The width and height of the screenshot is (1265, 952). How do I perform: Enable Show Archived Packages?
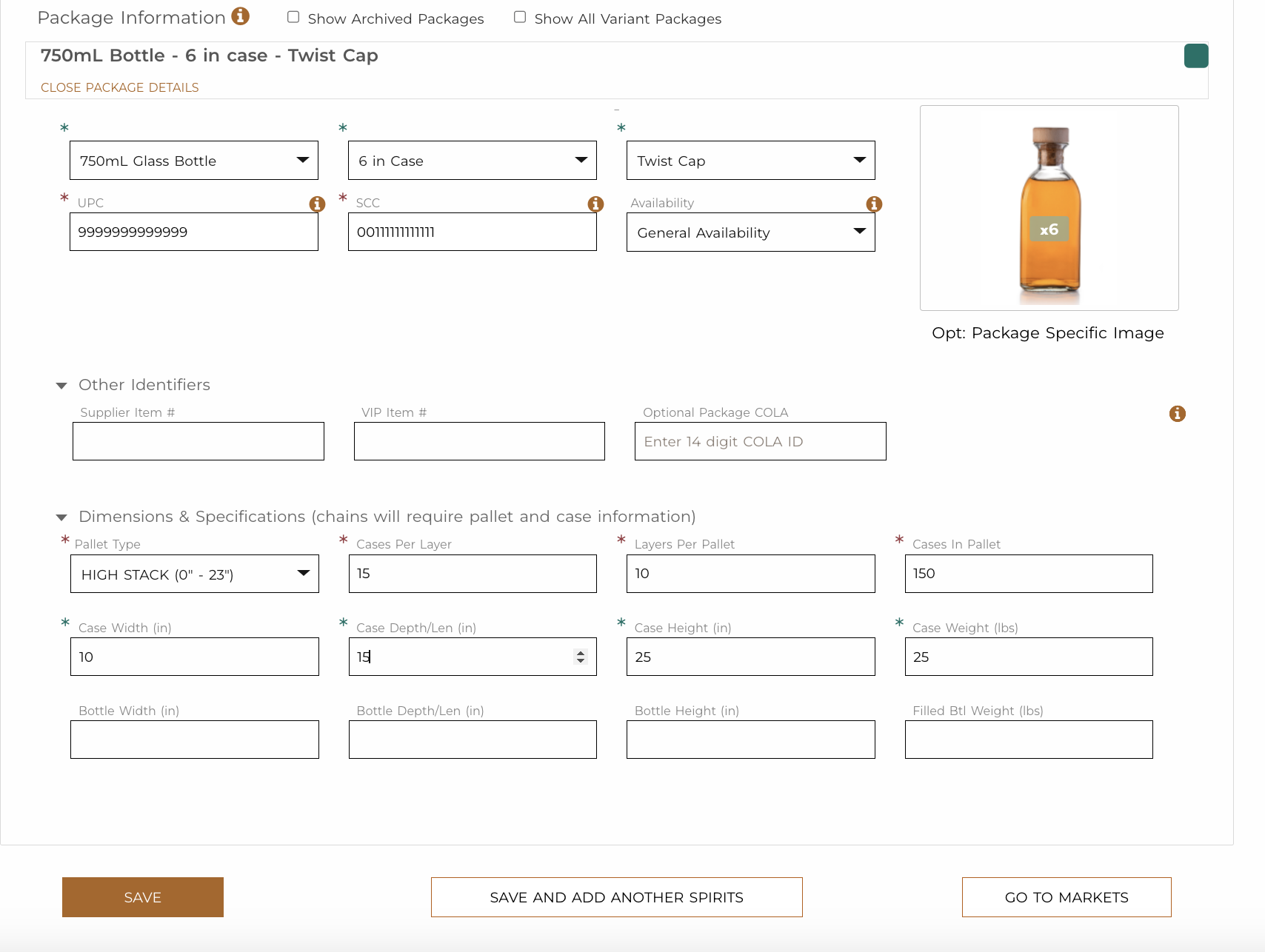293,16
